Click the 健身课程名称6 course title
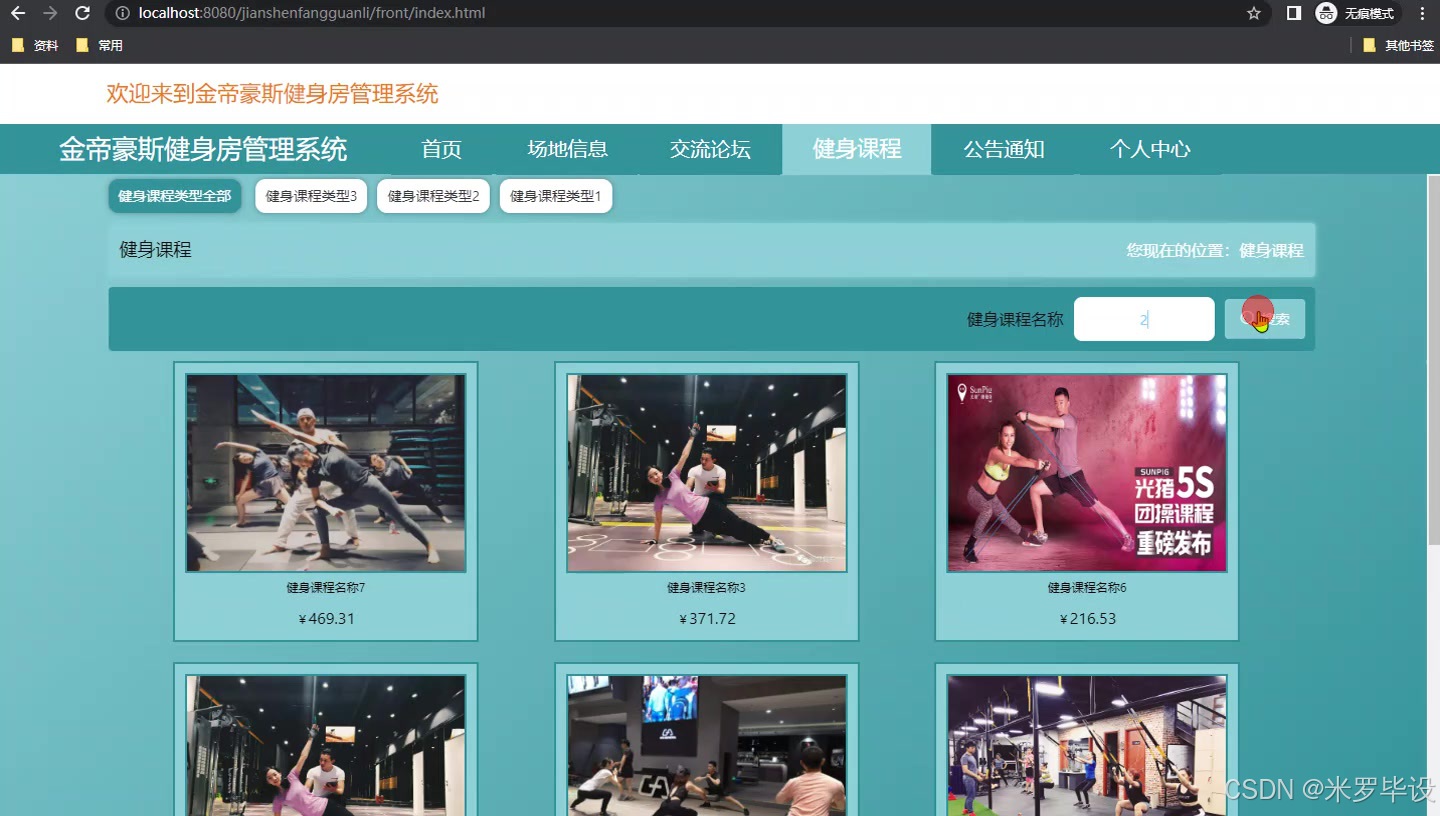Image resolution: width=1440 pixels, height=816 pixels. [x=1087, y=588]
